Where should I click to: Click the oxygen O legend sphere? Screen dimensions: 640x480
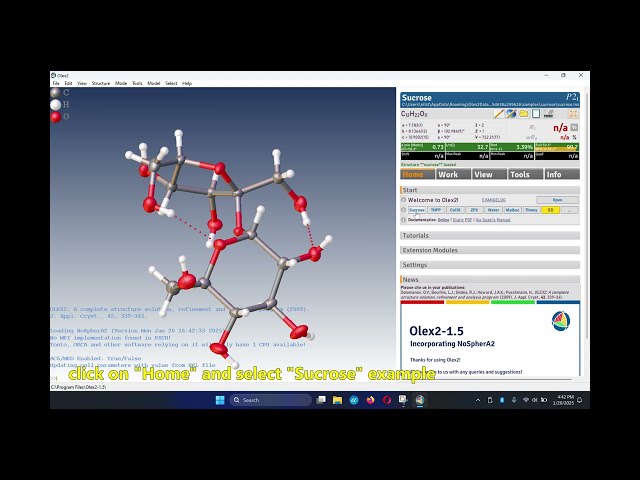(x=56, y=117)
